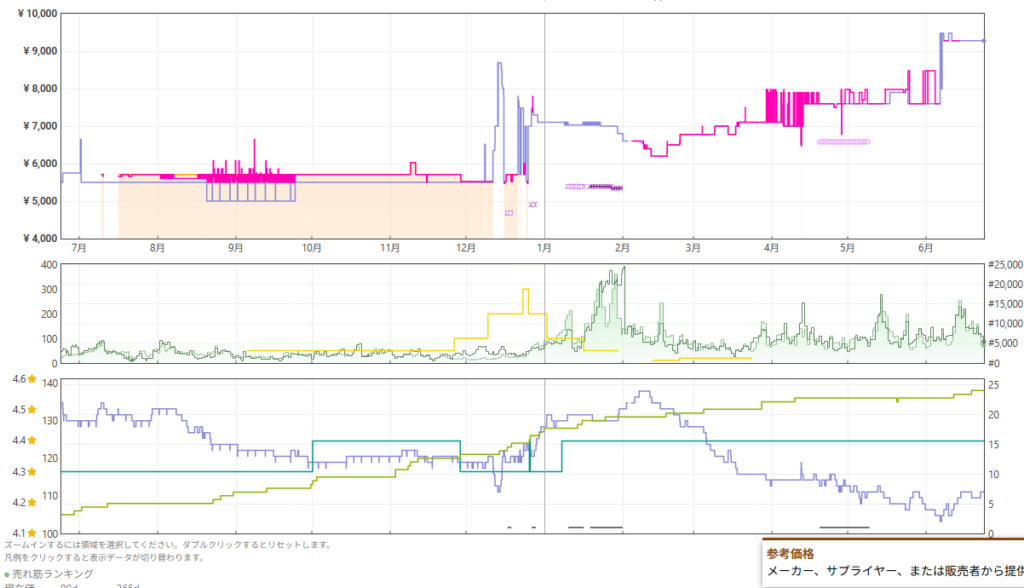The image size is (1024, 588).
Task: Click the ¥ 10,000 price axis label
Action: click(37, 13)
